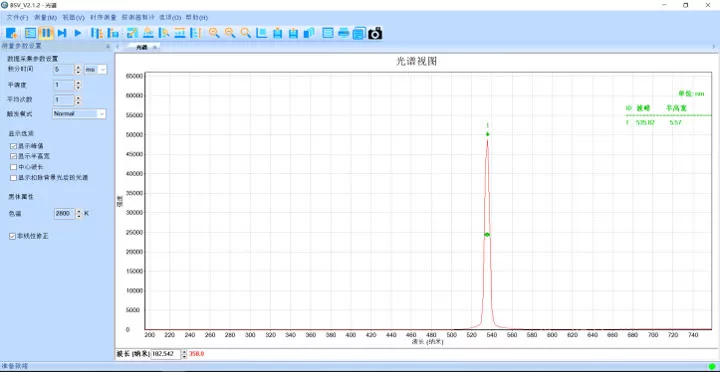Image resolution: width=720 pixels, height=372 pixels.
Task: Increase integration time with the up arrow
Action: click(x=78, y=67)
